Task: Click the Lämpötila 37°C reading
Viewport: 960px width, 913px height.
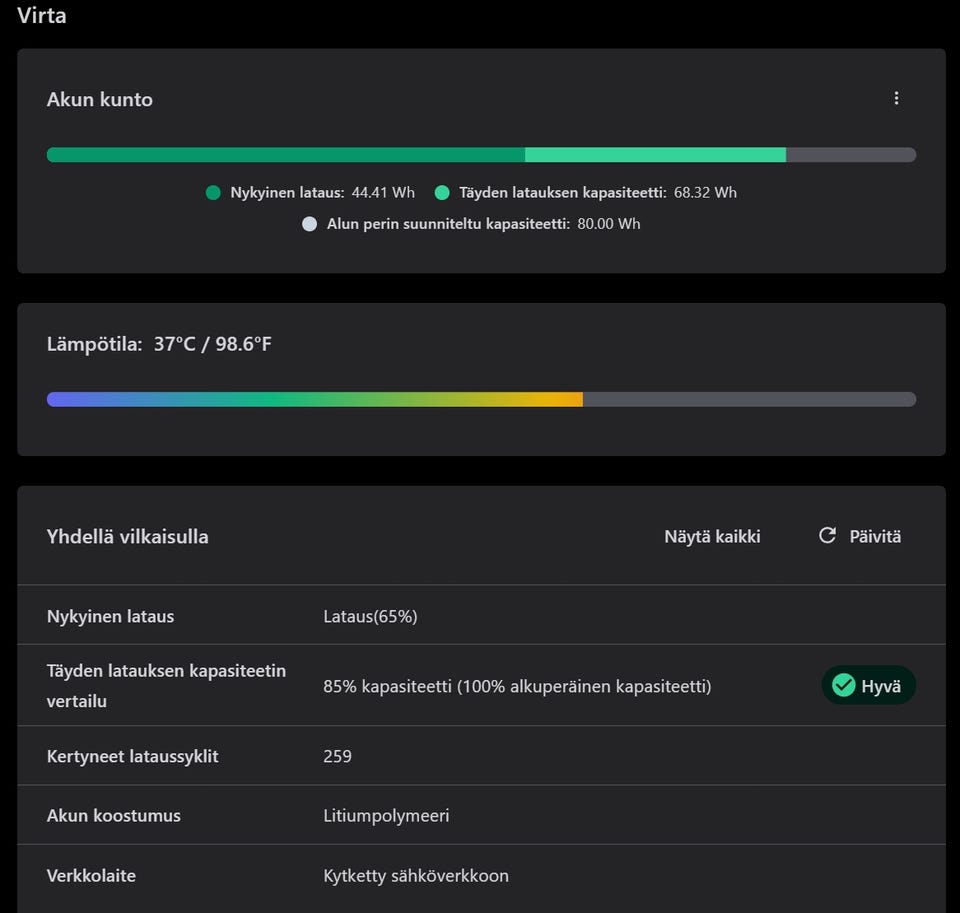Action: coord(159,345)
